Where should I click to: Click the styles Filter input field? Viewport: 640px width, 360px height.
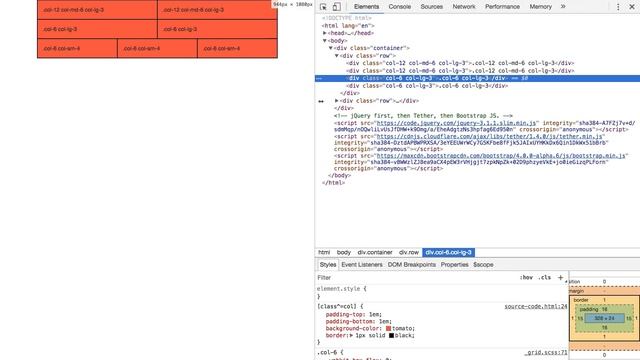coord(416,278)
